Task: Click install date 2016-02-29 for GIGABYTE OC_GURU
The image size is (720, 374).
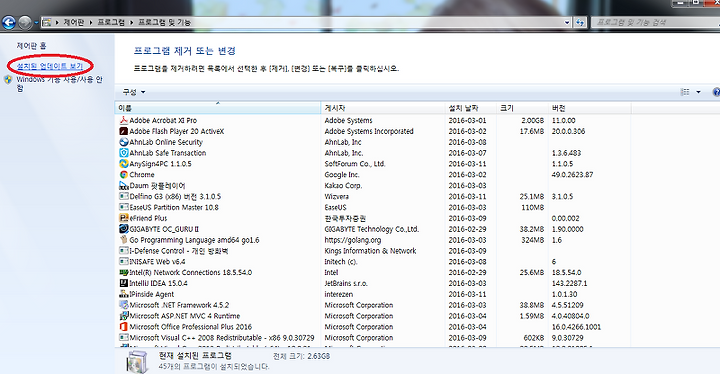Action: (467, 229)
